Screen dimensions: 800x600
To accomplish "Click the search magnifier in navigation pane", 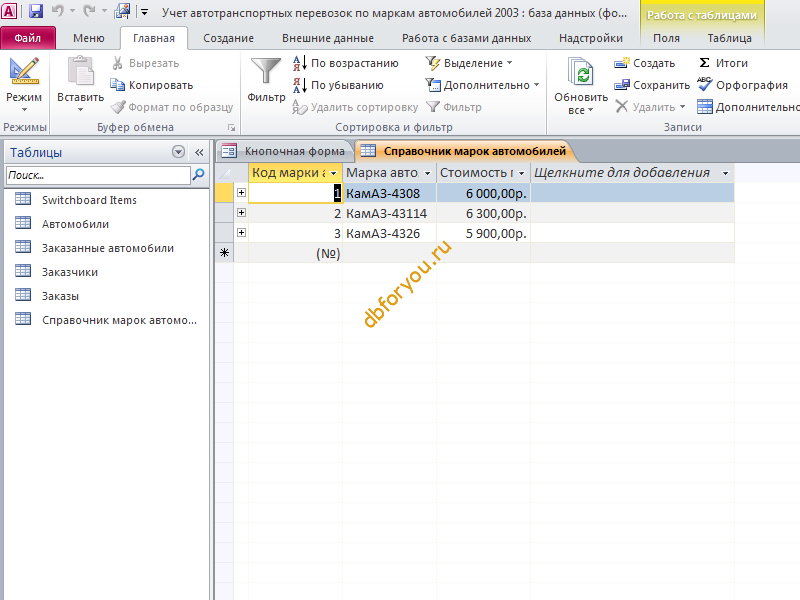I will pos(198,175).
